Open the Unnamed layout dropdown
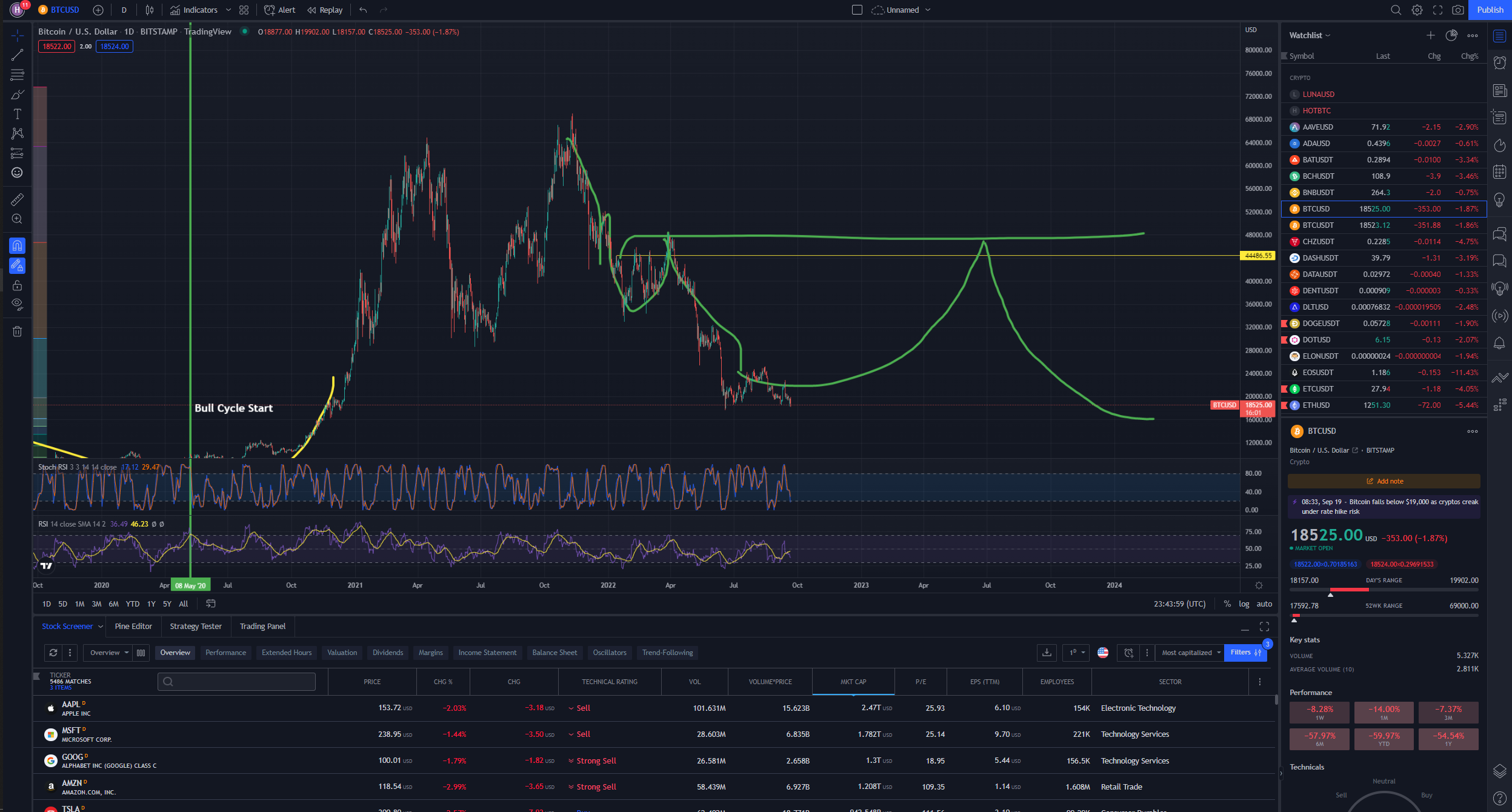The height and width of the screenshot is (812, 1512). (928, 10)
